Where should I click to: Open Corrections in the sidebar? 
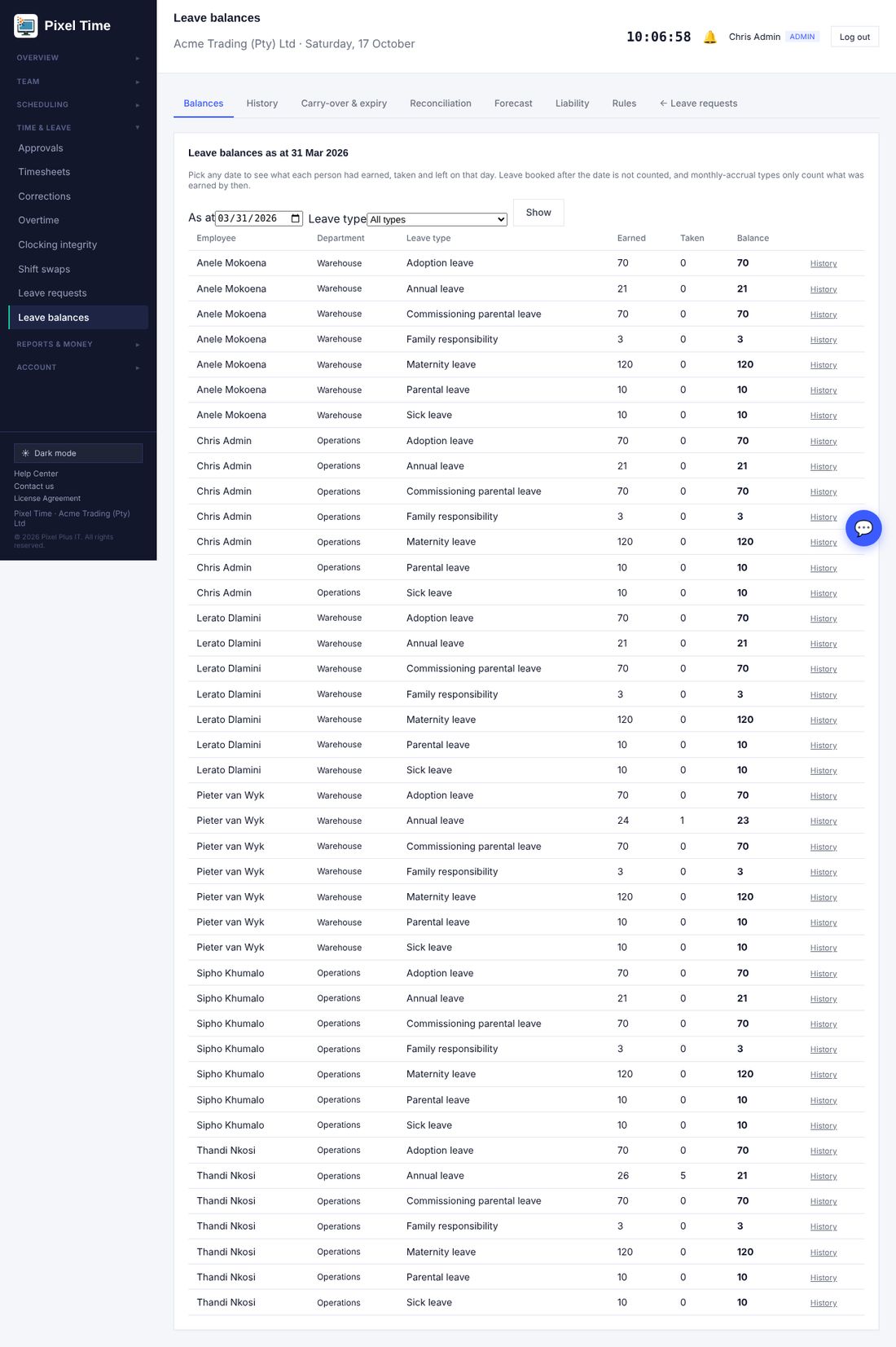(x=78, y=196)
